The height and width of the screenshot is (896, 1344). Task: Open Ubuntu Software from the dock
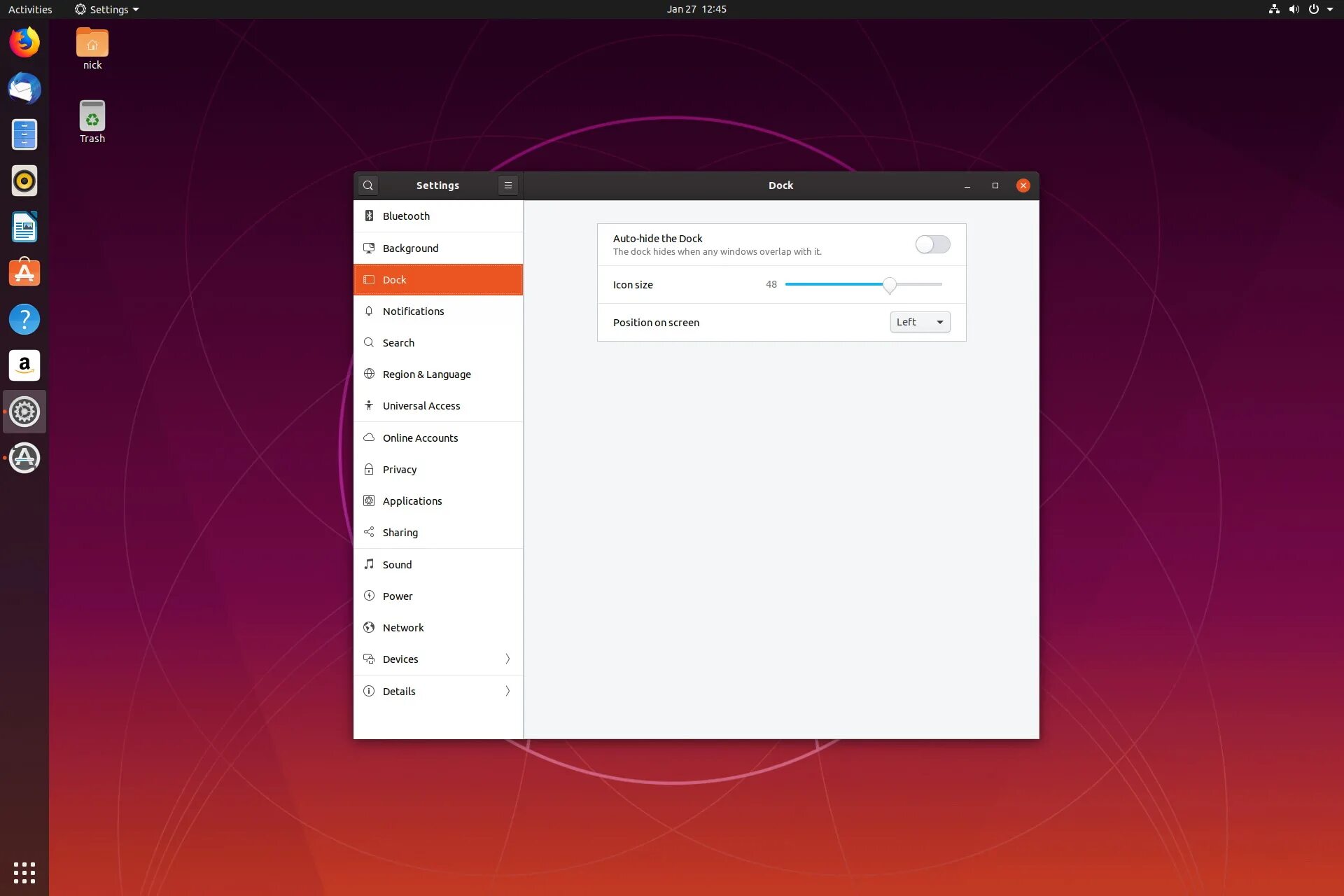[24, 273]
